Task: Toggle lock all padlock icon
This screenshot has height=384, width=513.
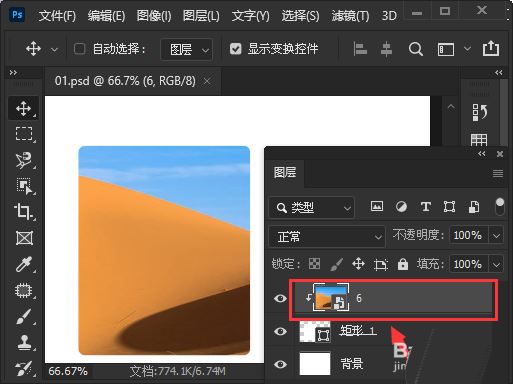Action: pos(403,264)
